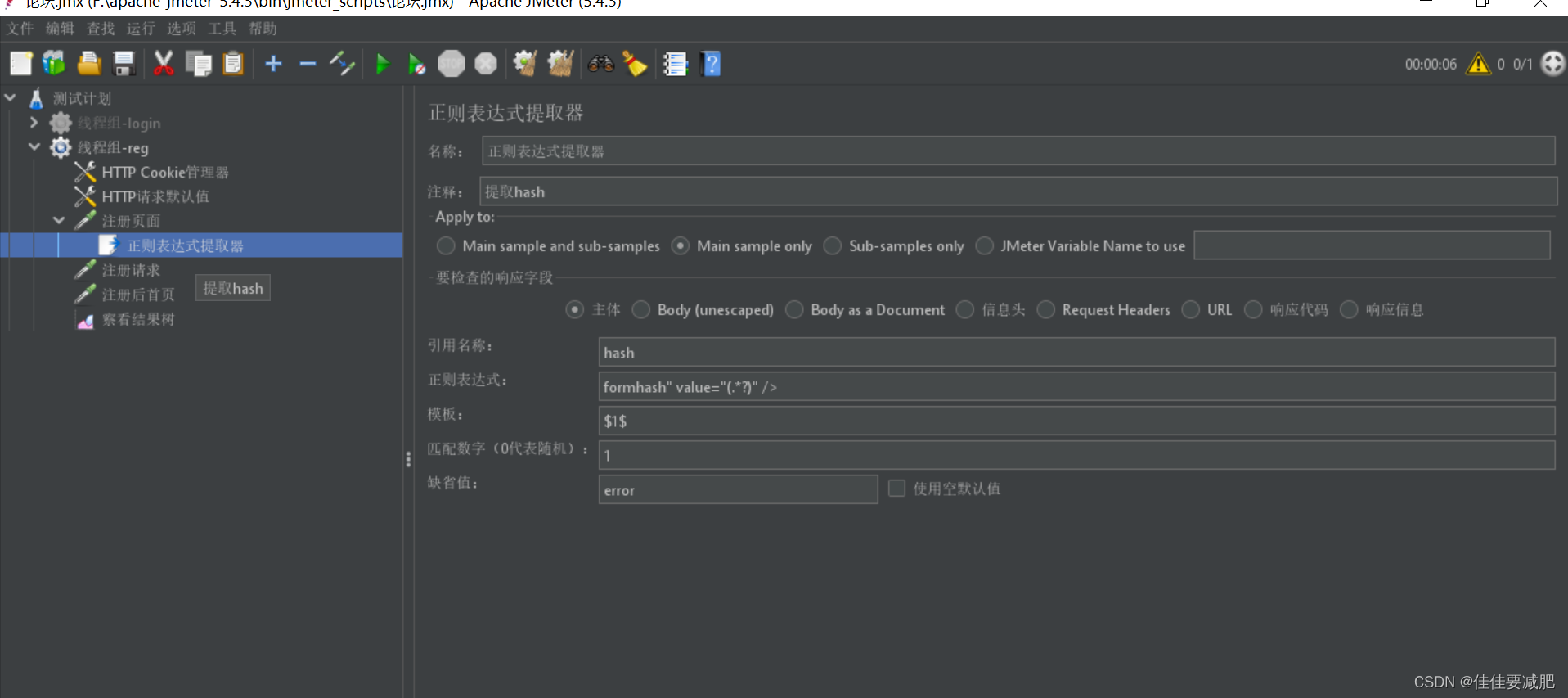Click the remote engine status icon

point(1552,64)
